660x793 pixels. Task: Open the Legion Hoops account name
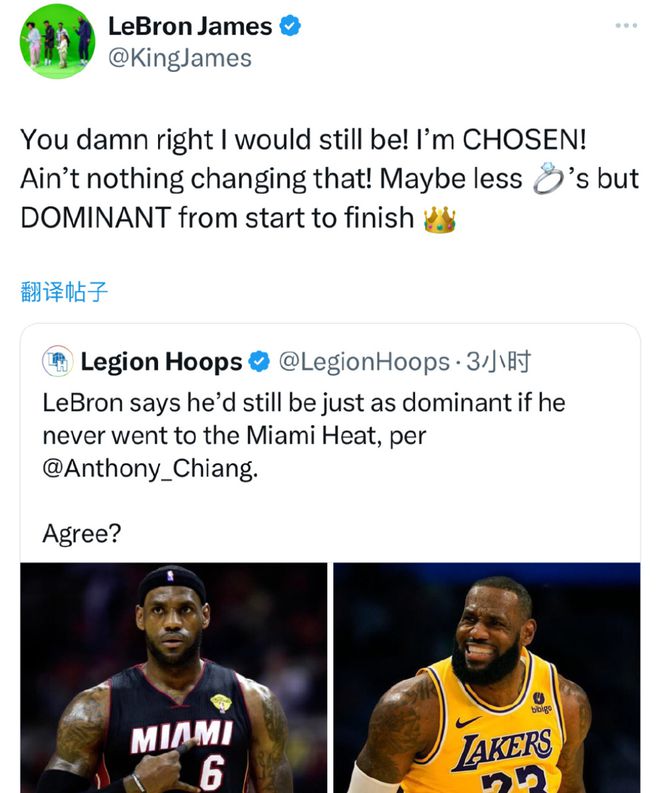[161, 361]
